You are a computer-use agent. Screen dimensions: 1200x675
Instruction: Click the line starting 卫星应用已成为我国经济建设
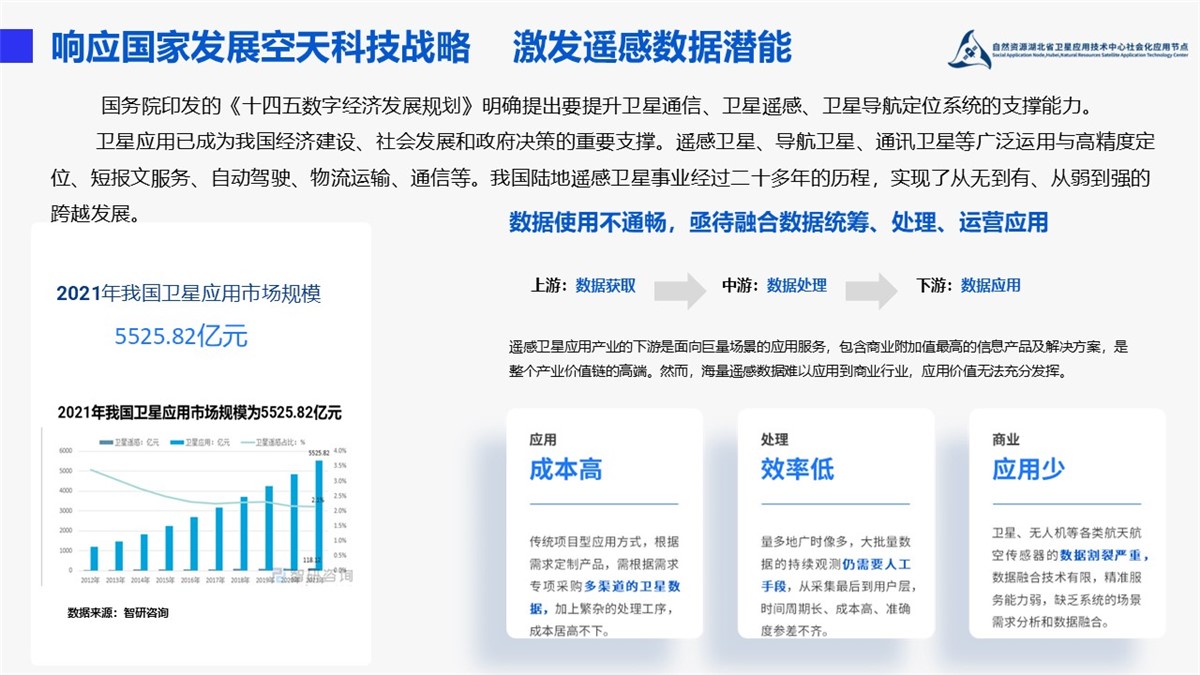click(624, 142)
